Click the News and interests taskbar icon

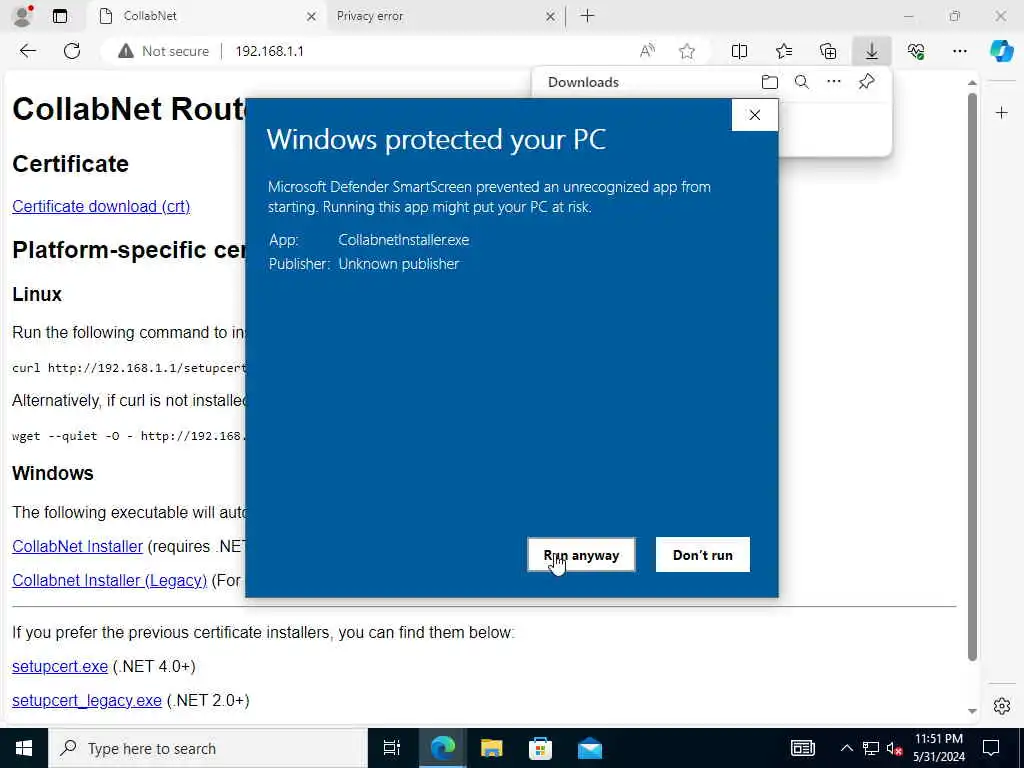[803, 748]
